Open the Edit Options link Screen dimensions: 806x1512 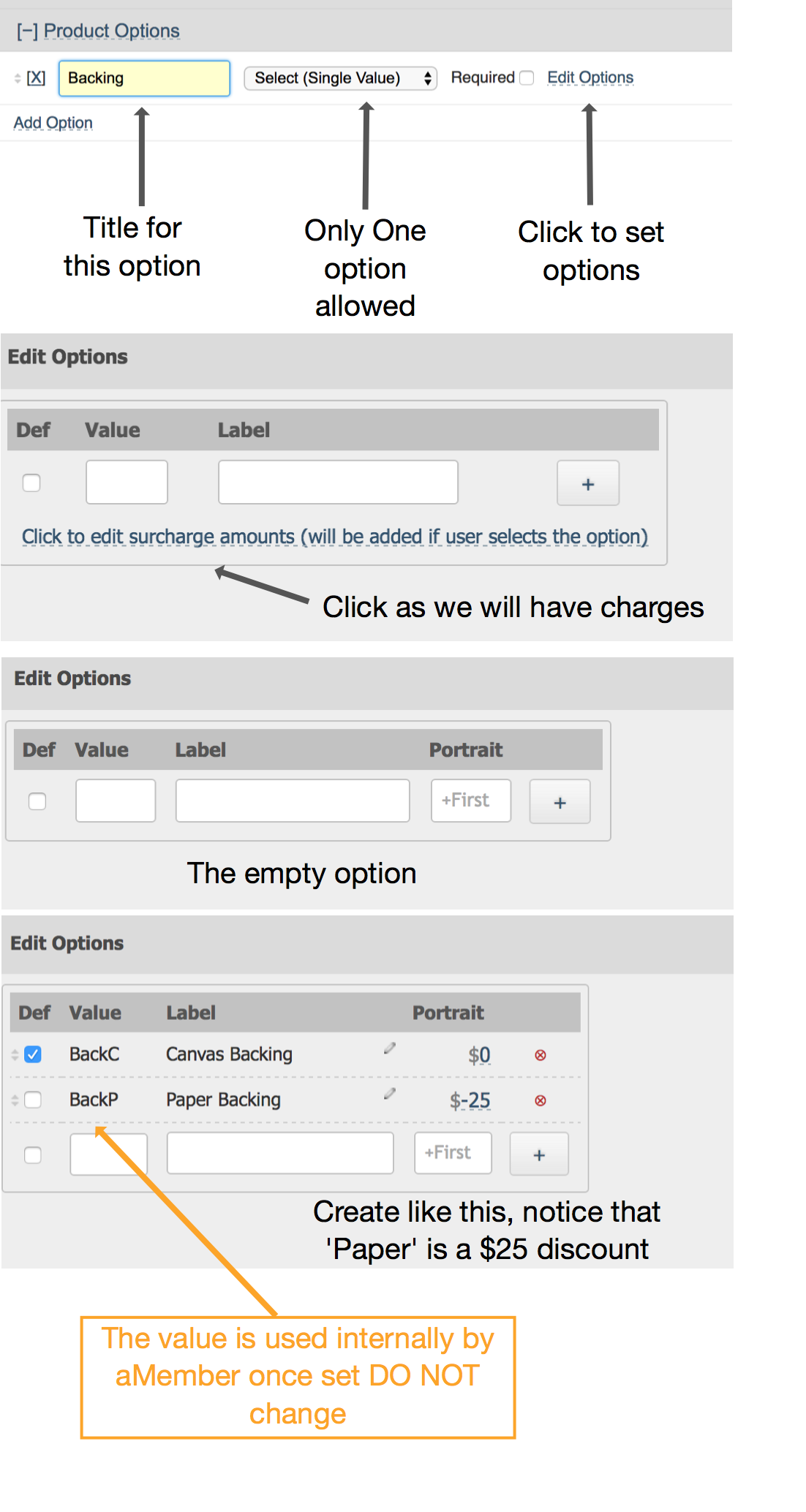[590, 78]
